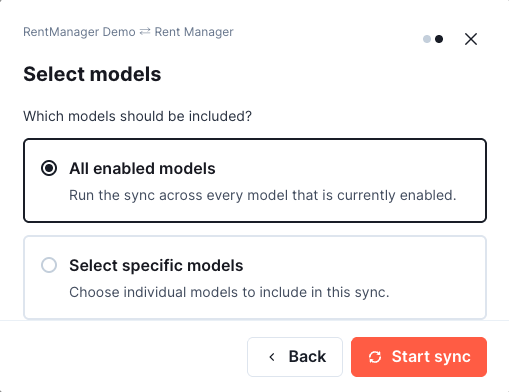Viewport: 509px width, 392px height.
Task: Click the first step indicator dot
Action: coord(427,39)
